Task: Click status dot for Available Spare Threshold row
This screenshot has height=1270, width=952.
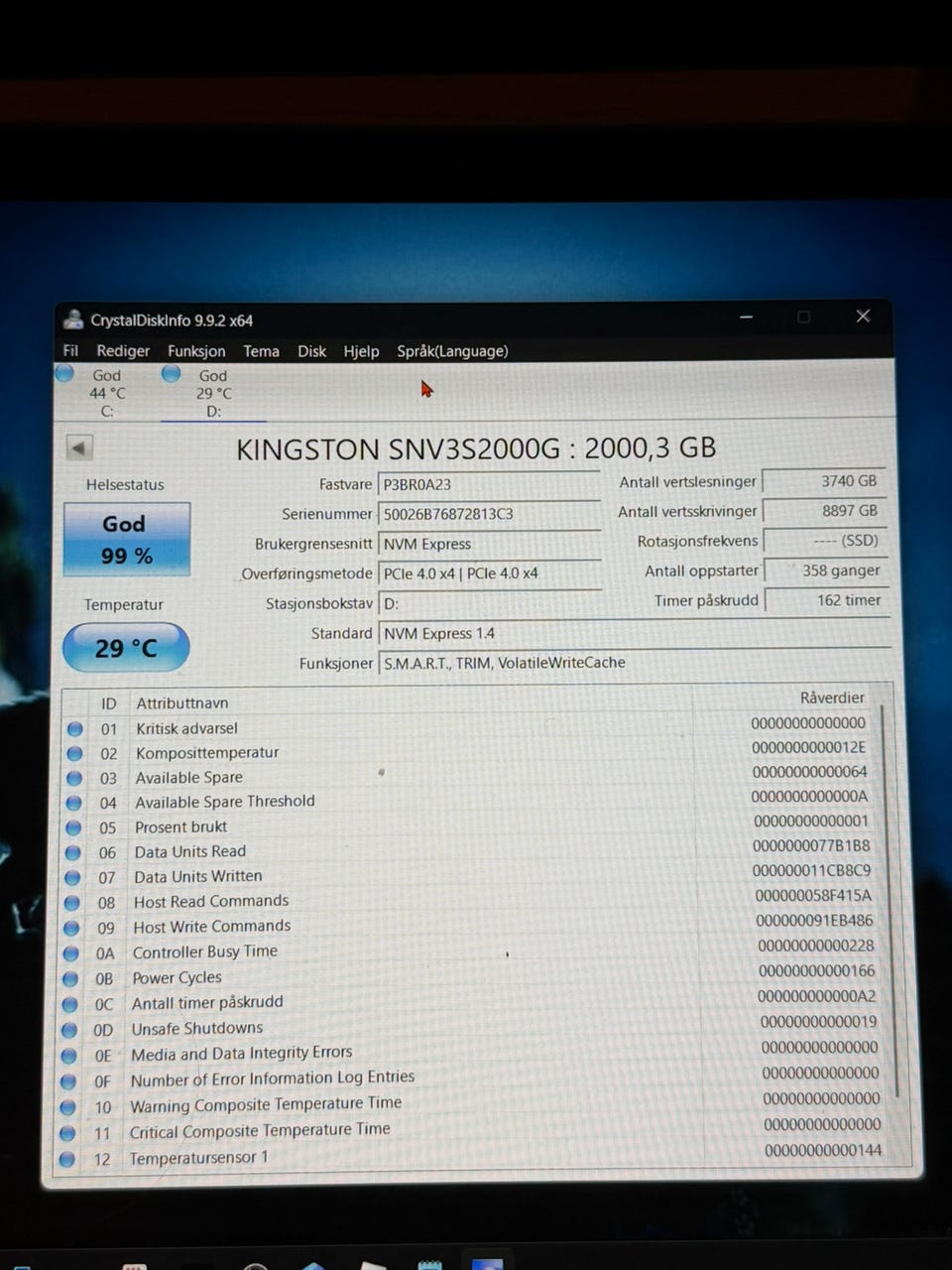Action: click(73, 803)
